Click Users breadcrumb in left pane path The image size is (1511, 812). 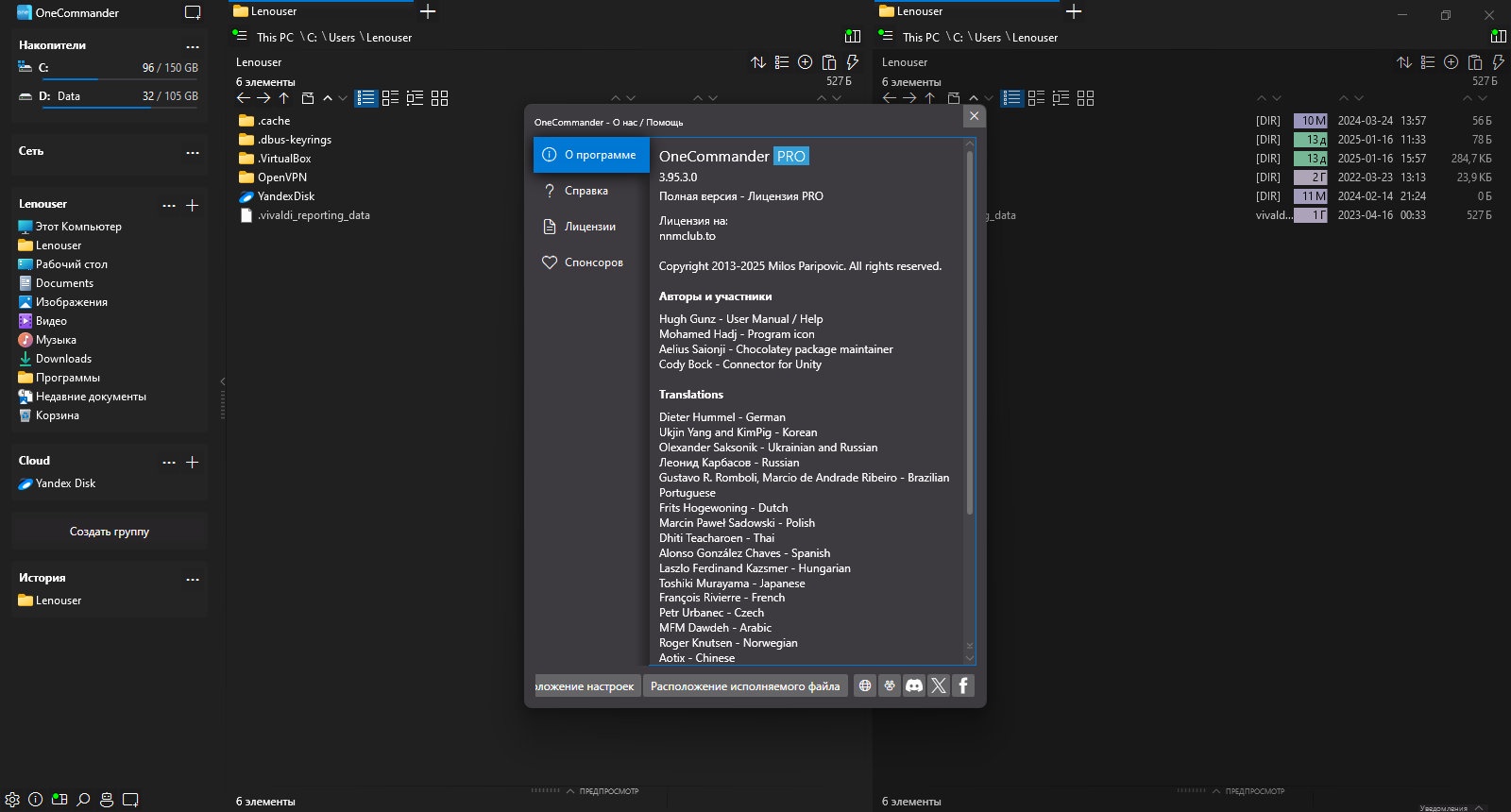pos(342,38)
